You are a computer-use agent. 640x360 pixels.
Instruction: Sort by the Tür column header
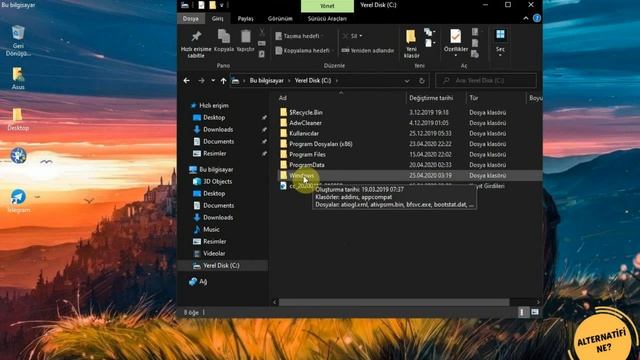click(473, 98)
